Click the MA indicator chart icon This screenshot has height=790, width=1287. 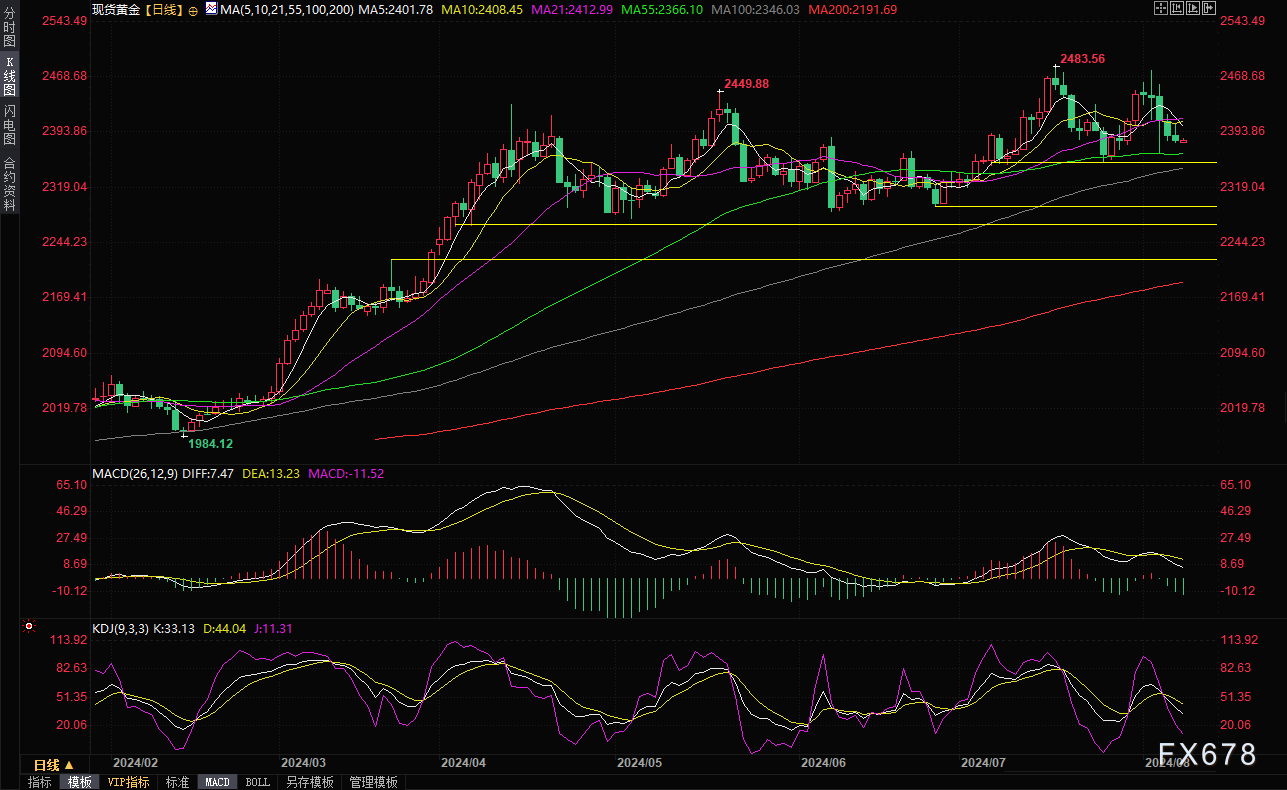tap(210, 8)
